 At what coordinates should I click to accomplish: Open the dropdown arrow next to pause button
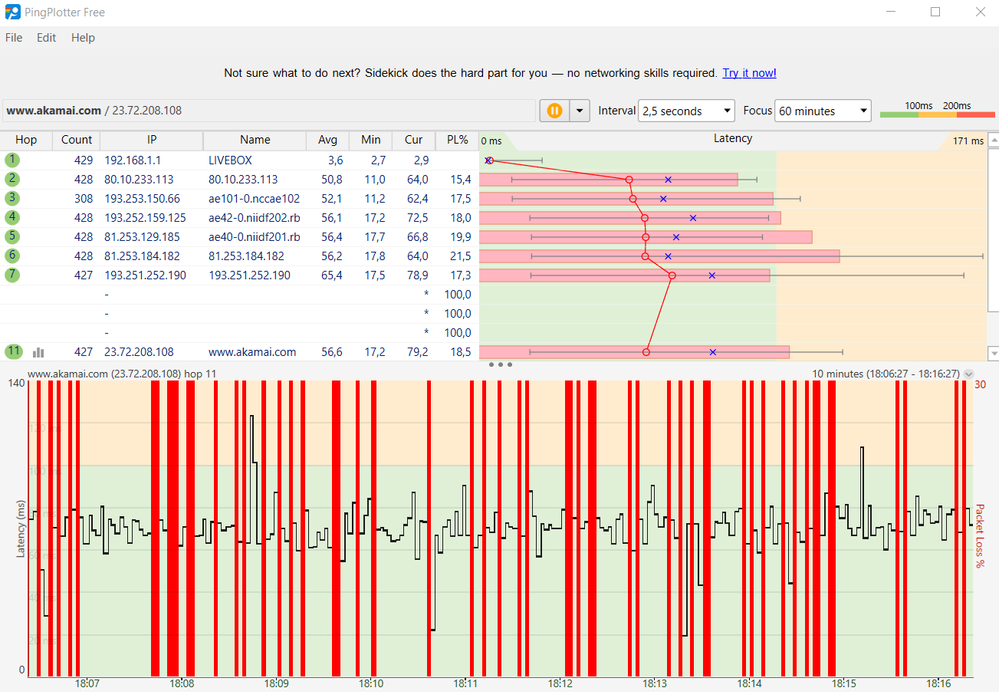pos(579,111)
